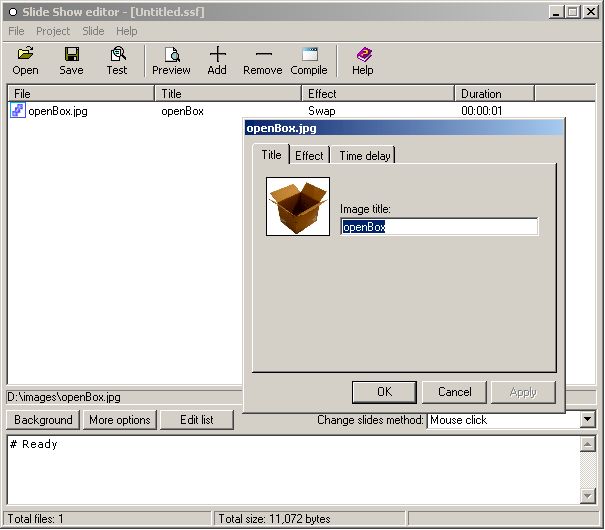Image resolution: width=605 pixels, height=530 pixels.
Task: Sort by the Duration column header
Action: (x=494, y=93)
